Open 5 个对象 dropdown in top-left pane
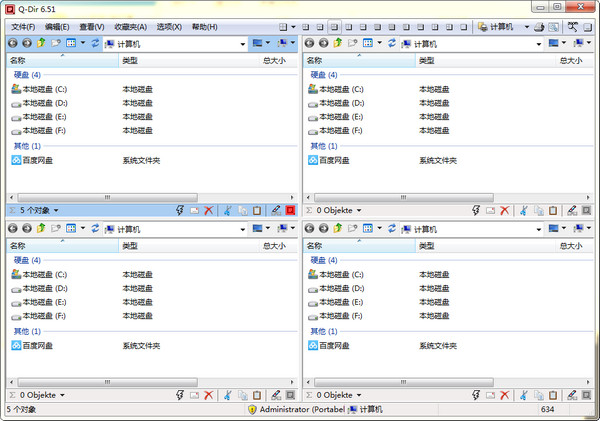 [56, 210]
